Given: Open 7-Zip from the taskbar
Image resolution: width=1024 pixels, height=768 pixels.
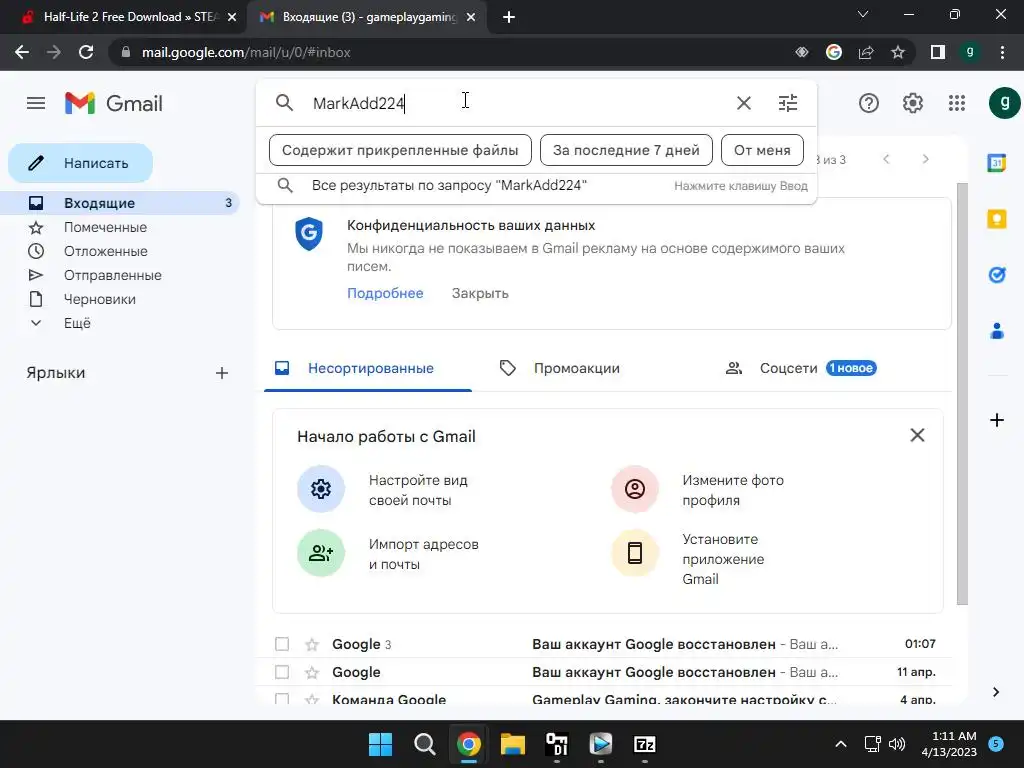Looking at the screenshot, I should pyautogui.click(x=645, y=744).
